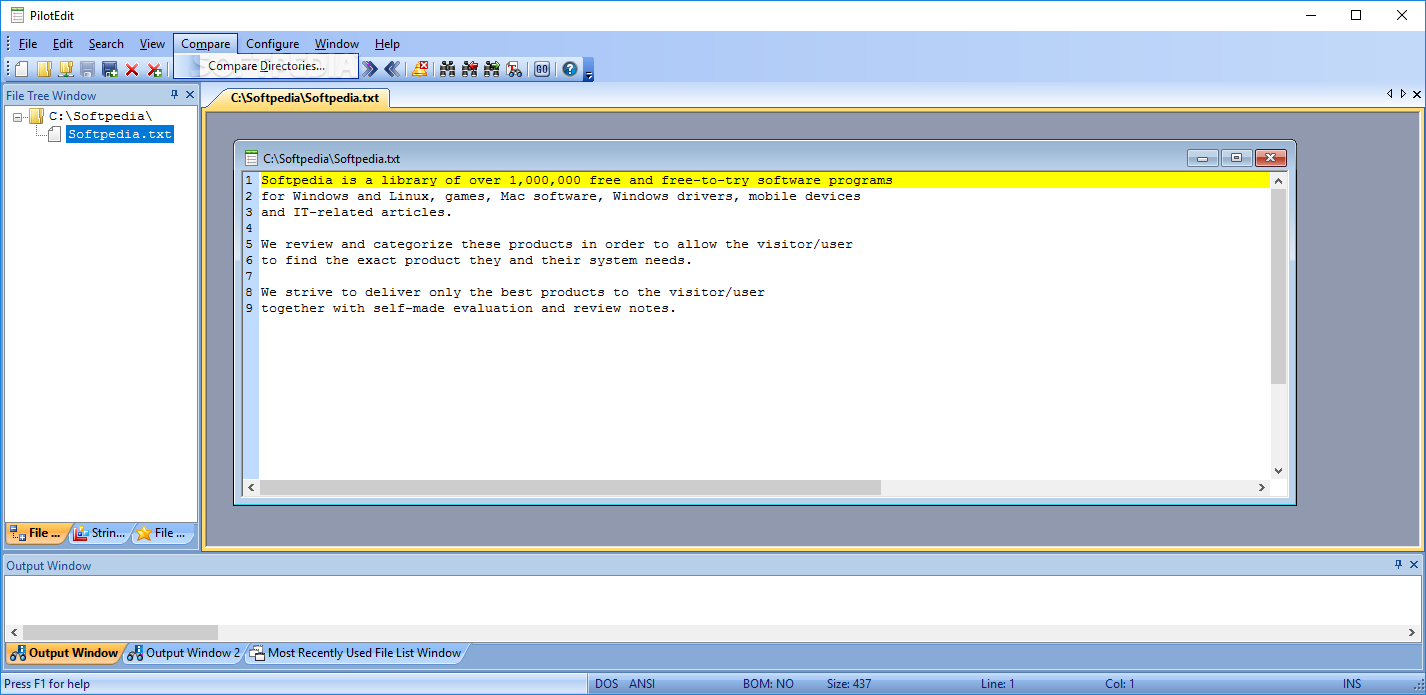Click the Open FTP file icon
Image resolution: width=1426 pixels, height=695 pixels.
click(65, 69)
